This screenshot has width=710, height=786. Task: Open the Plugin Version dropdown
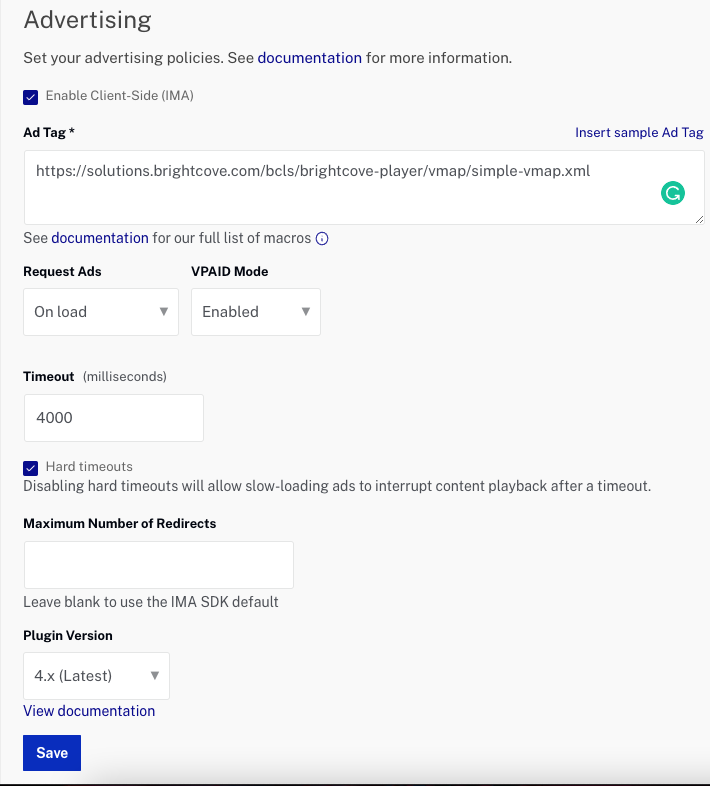(x=96, y=676)
